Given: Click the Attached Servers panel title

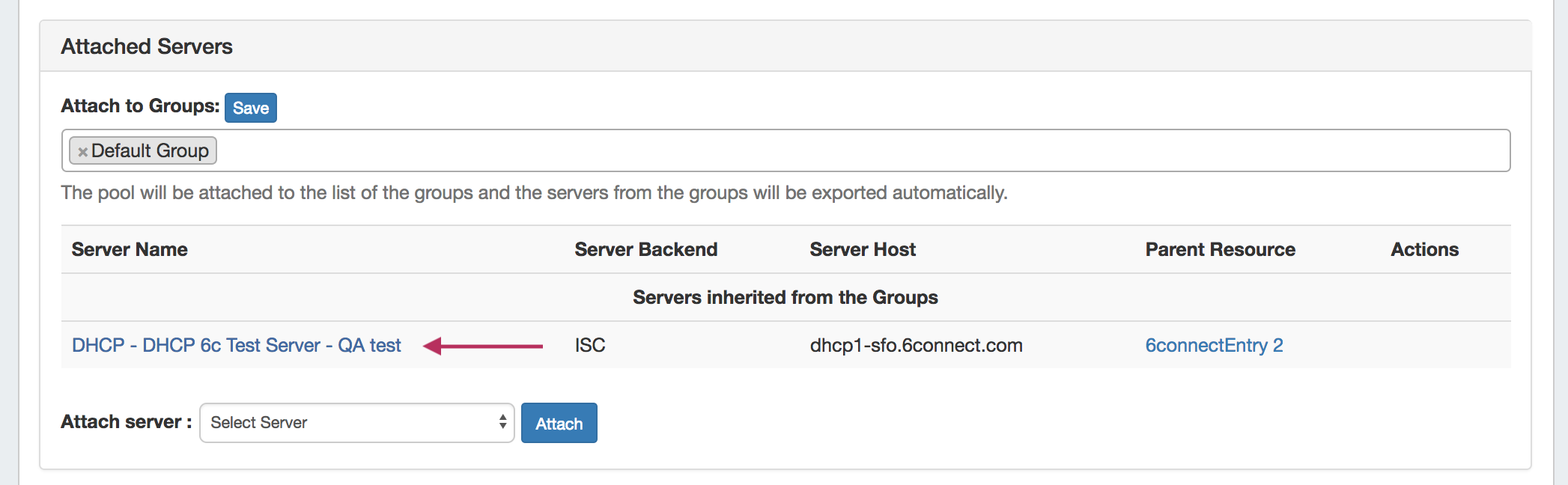Looking at the screenshot, I should coord(147,46).
